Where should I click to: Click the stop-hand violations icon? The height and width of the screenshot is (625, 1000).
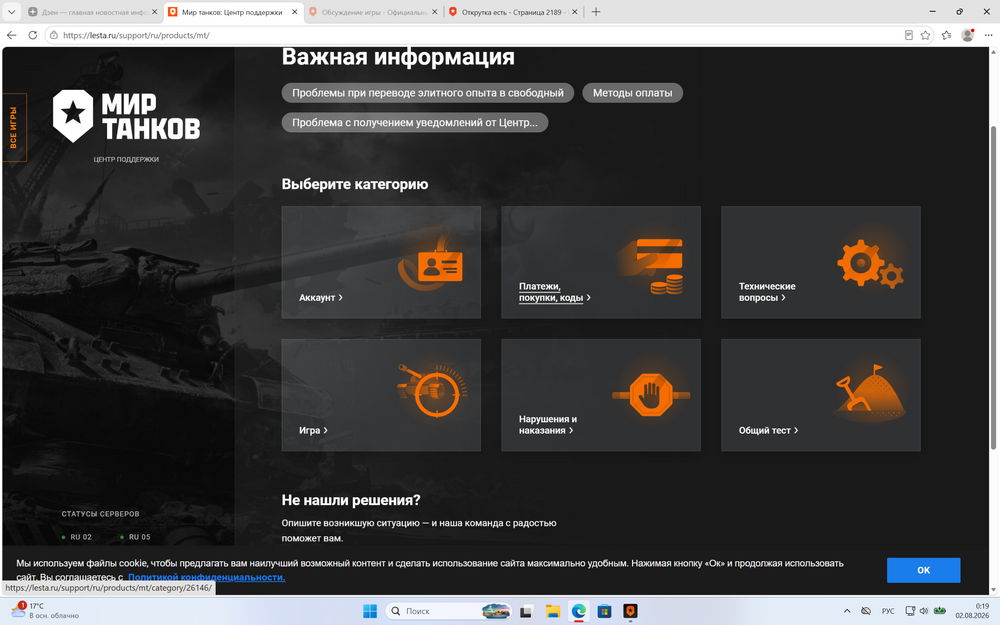(651, 395)
